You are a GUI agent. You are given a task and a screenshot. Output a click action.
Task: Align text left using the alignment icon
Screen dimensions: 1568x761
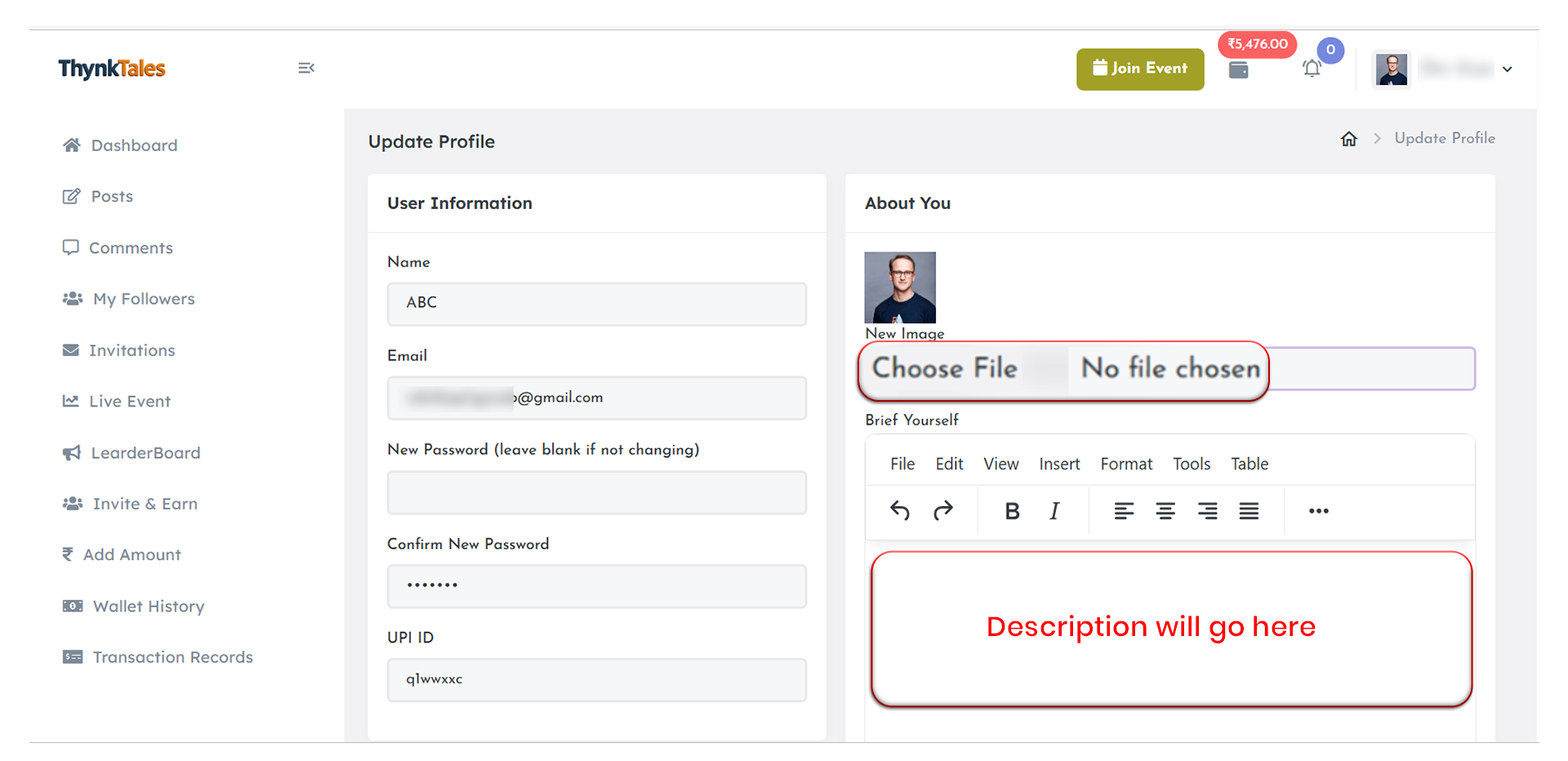1124,510
